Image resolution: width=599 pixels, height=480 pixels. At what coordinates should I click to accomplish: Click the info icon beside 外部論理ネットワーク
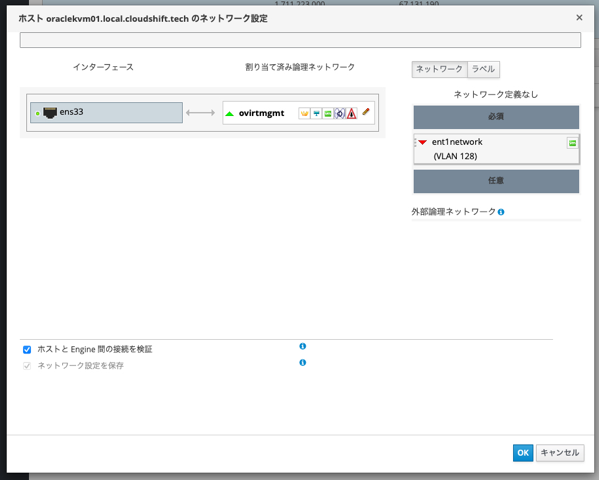501,212
